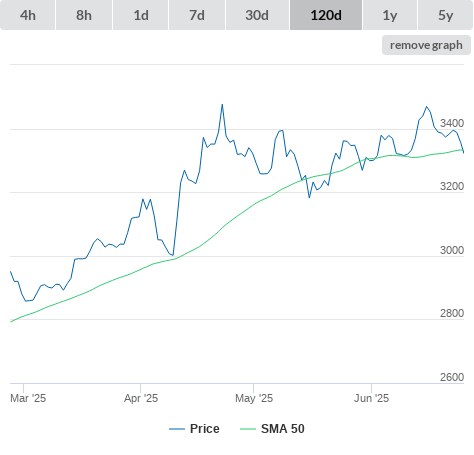Click the active 120d range tab
Viewport: 474px width, 455px height.
click(326, 15)
